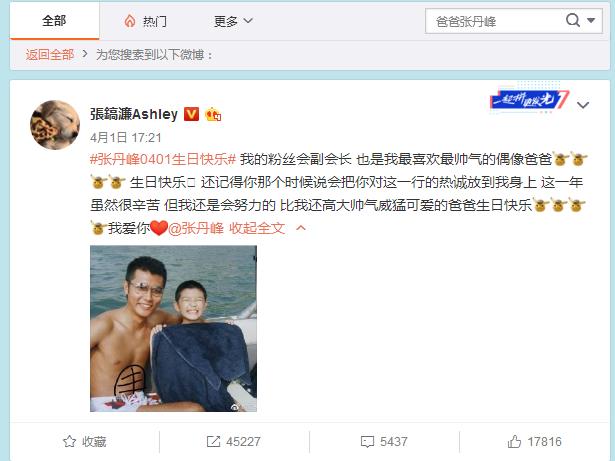Open the father and son photo thumbnail
Image resolution: width=615 pixels, height=461 pixels.
tap(173, 328)
